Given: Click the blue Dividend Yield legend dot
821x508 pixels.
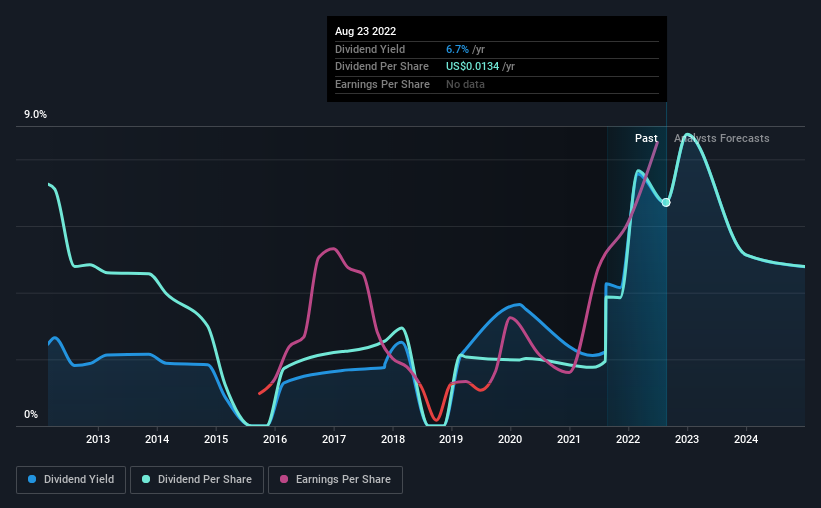Looking at the screenshot, I should pos(32,479).
